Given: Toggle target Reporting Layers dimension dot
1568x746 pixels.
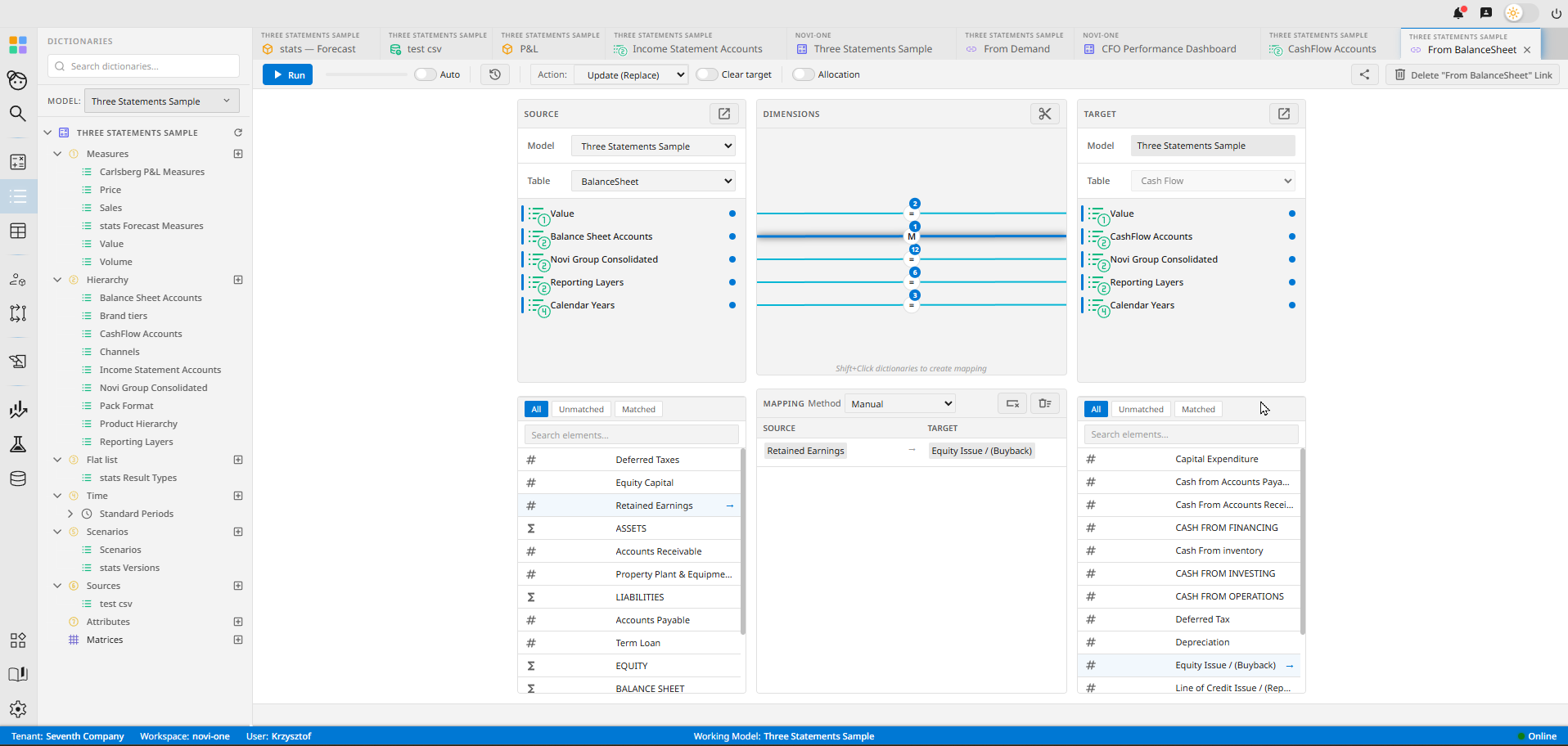Looking at the screenshot, I should (1292, 282).
